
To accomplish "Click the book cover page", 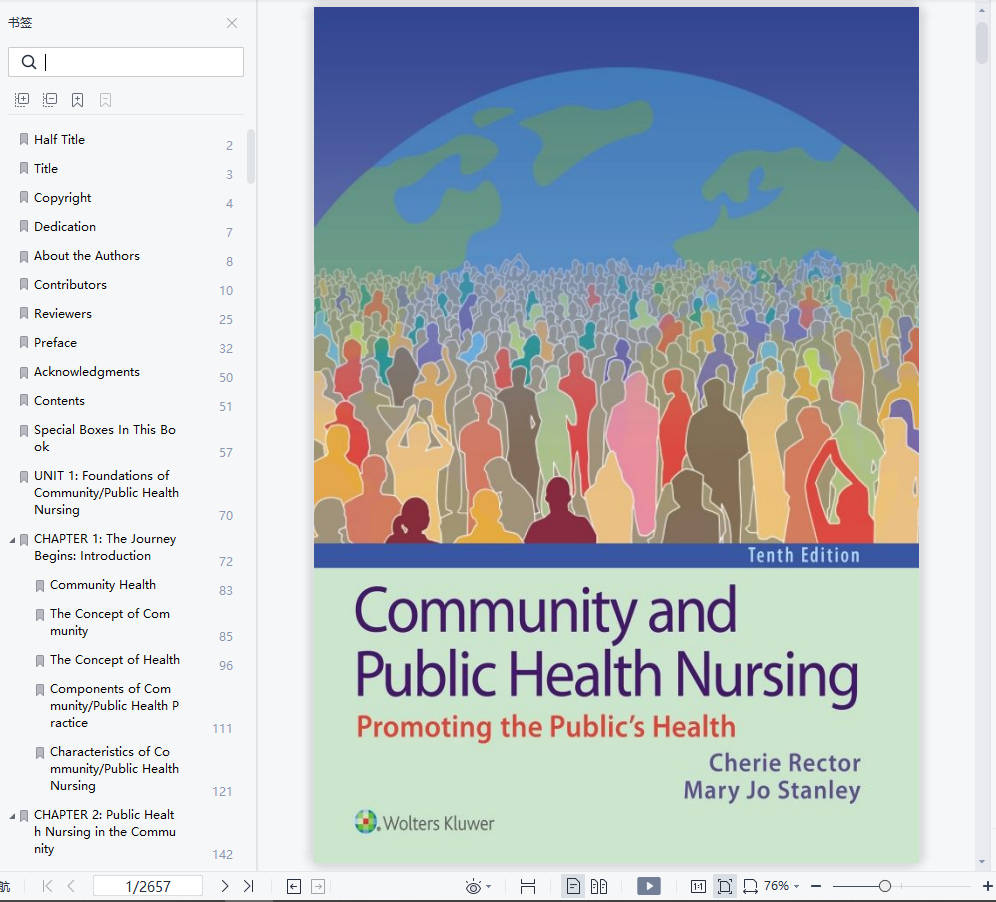I will point(616,435).
